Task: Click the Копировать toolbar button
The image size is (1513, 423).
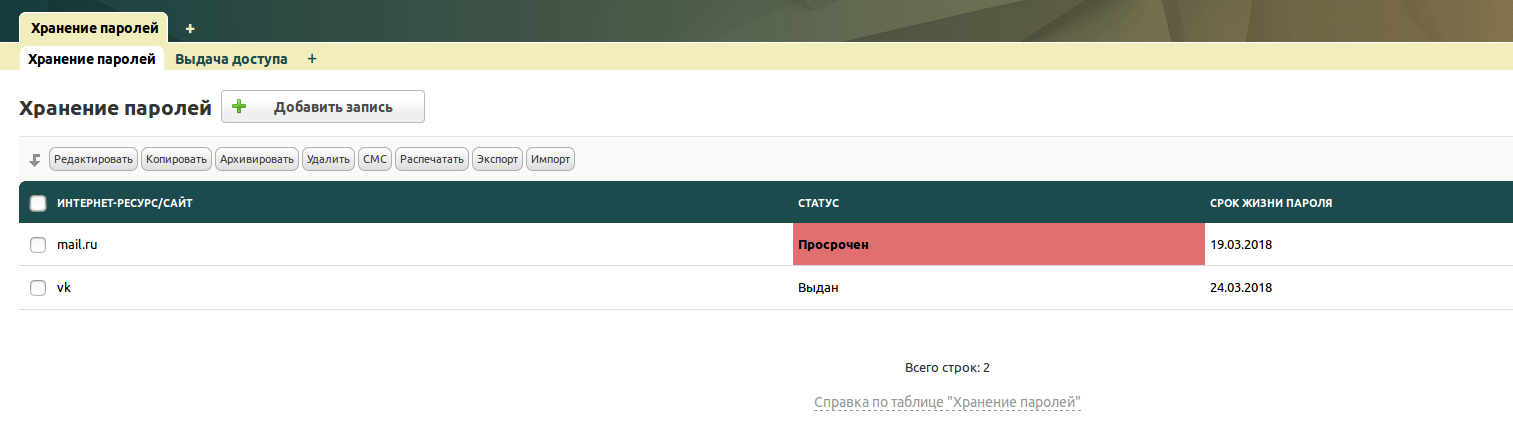Action: coord(176,159)
